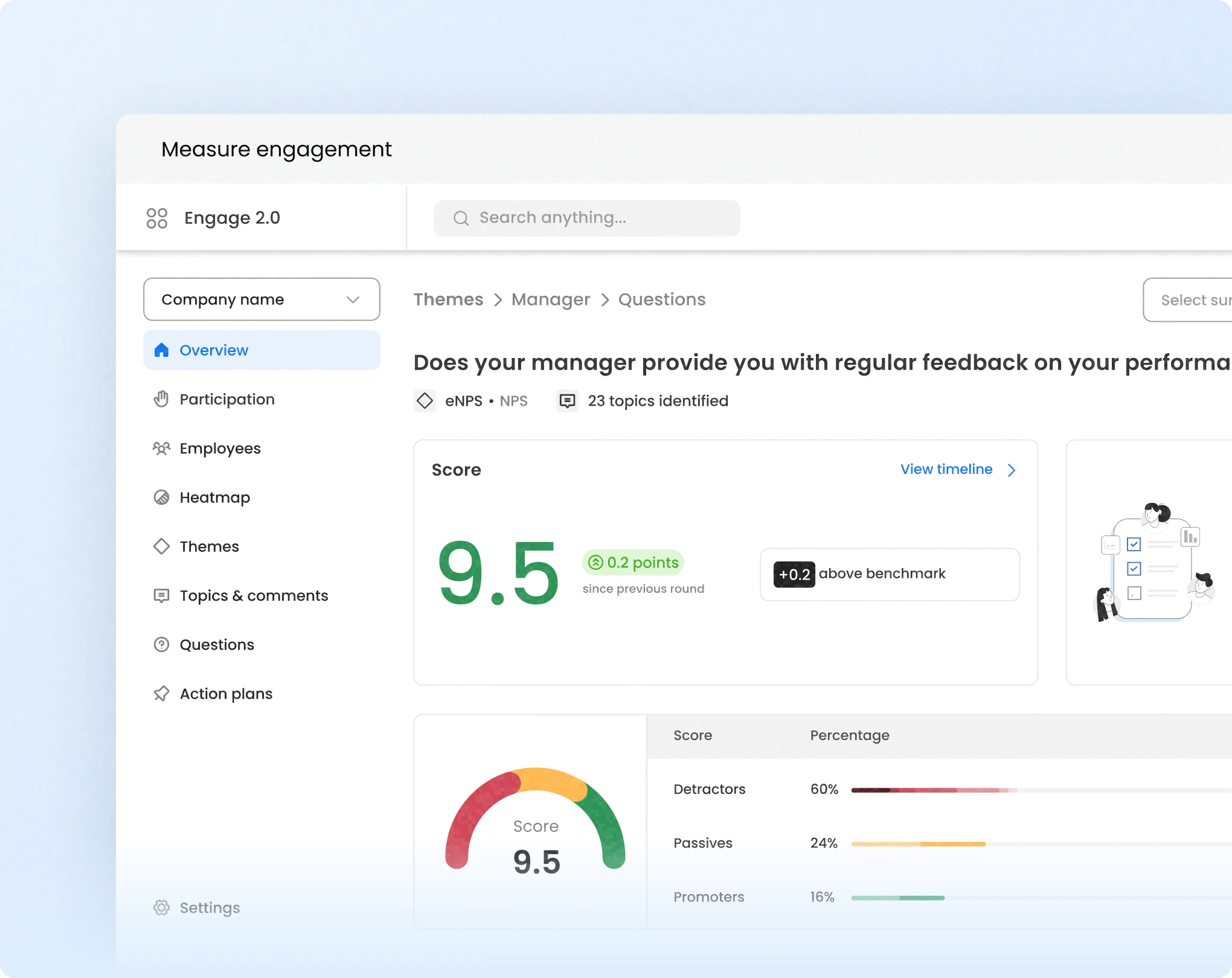Click the Engage 2.0 four-circles app icon

tap(157, 218)
